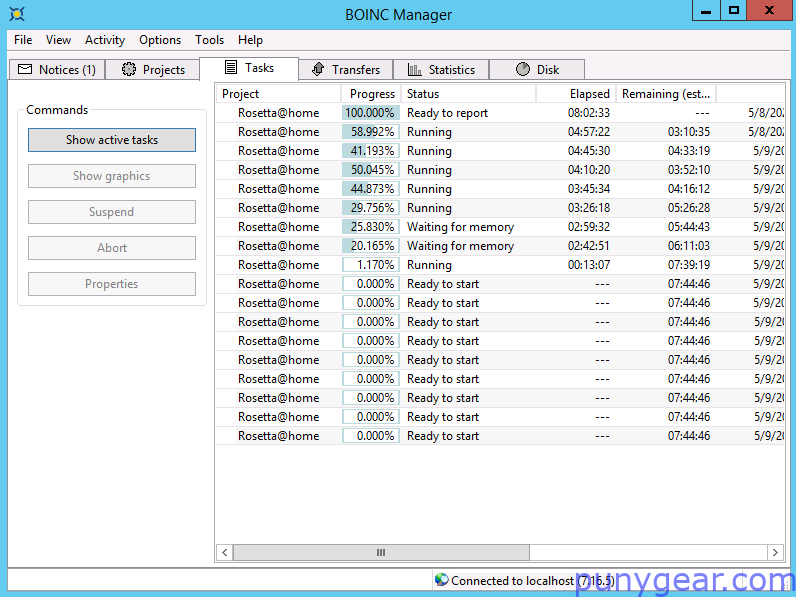The image size is (796, 597).
Task: Select the 'Ready to report' status cell
Action: click(x=447, y=113)
